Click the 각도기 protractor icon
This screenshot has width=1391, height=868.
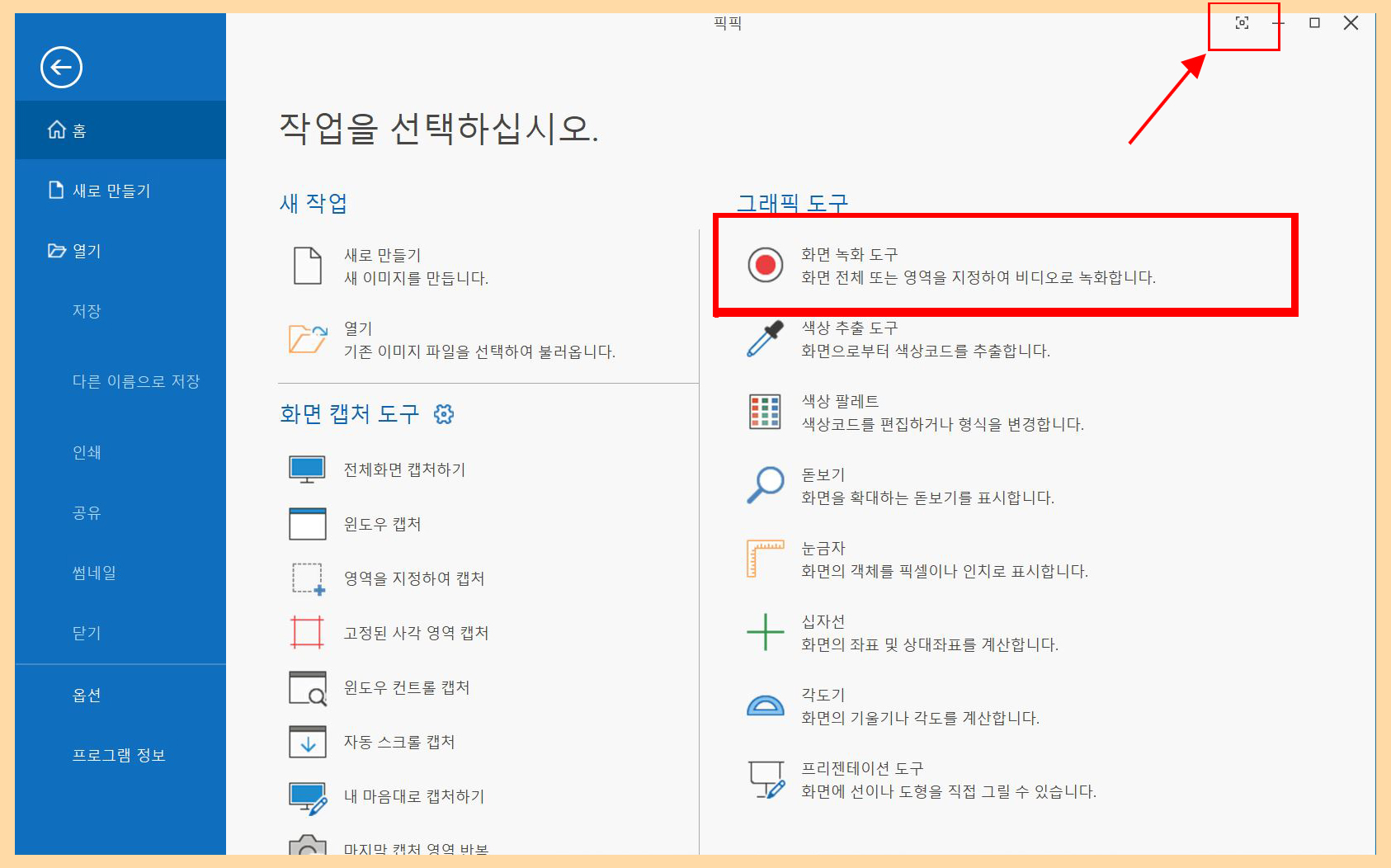tap(766, 705)
